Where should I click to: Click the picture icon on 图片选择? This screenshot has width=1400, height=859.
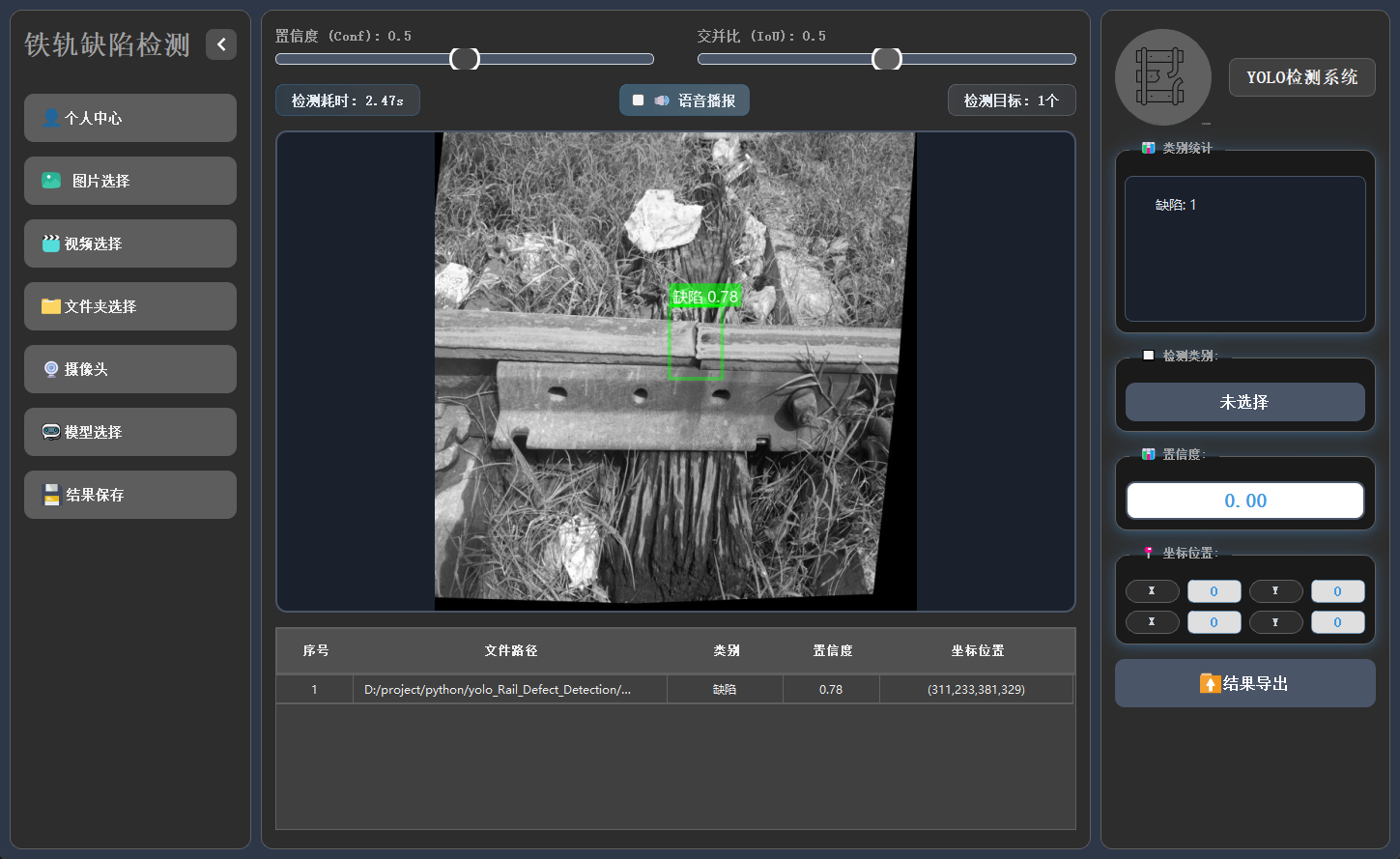click(x=51, y=181)
